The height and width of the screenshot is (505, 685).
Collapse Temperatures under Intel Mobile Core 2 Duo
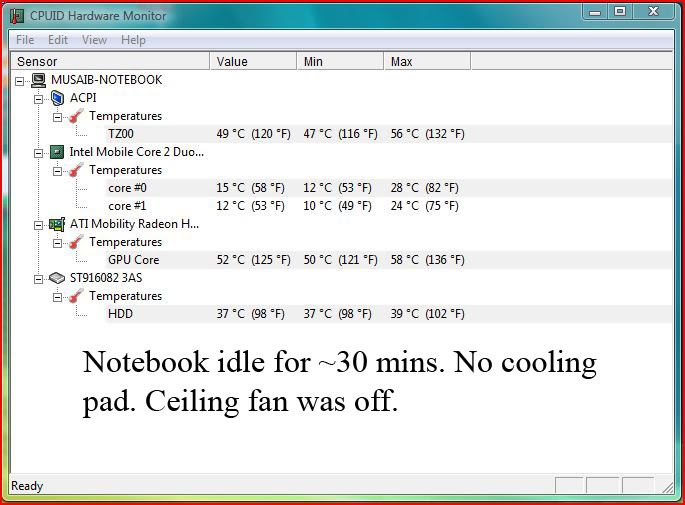pyautogui.click(x=57, y=171)
